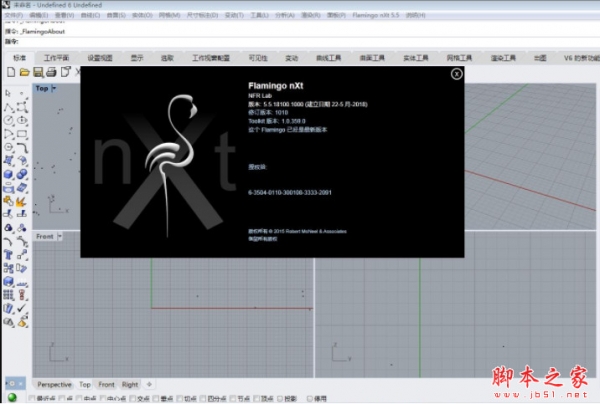Click the Open folder icon
The image size is (600, 404).
click(x=24, y=72)
